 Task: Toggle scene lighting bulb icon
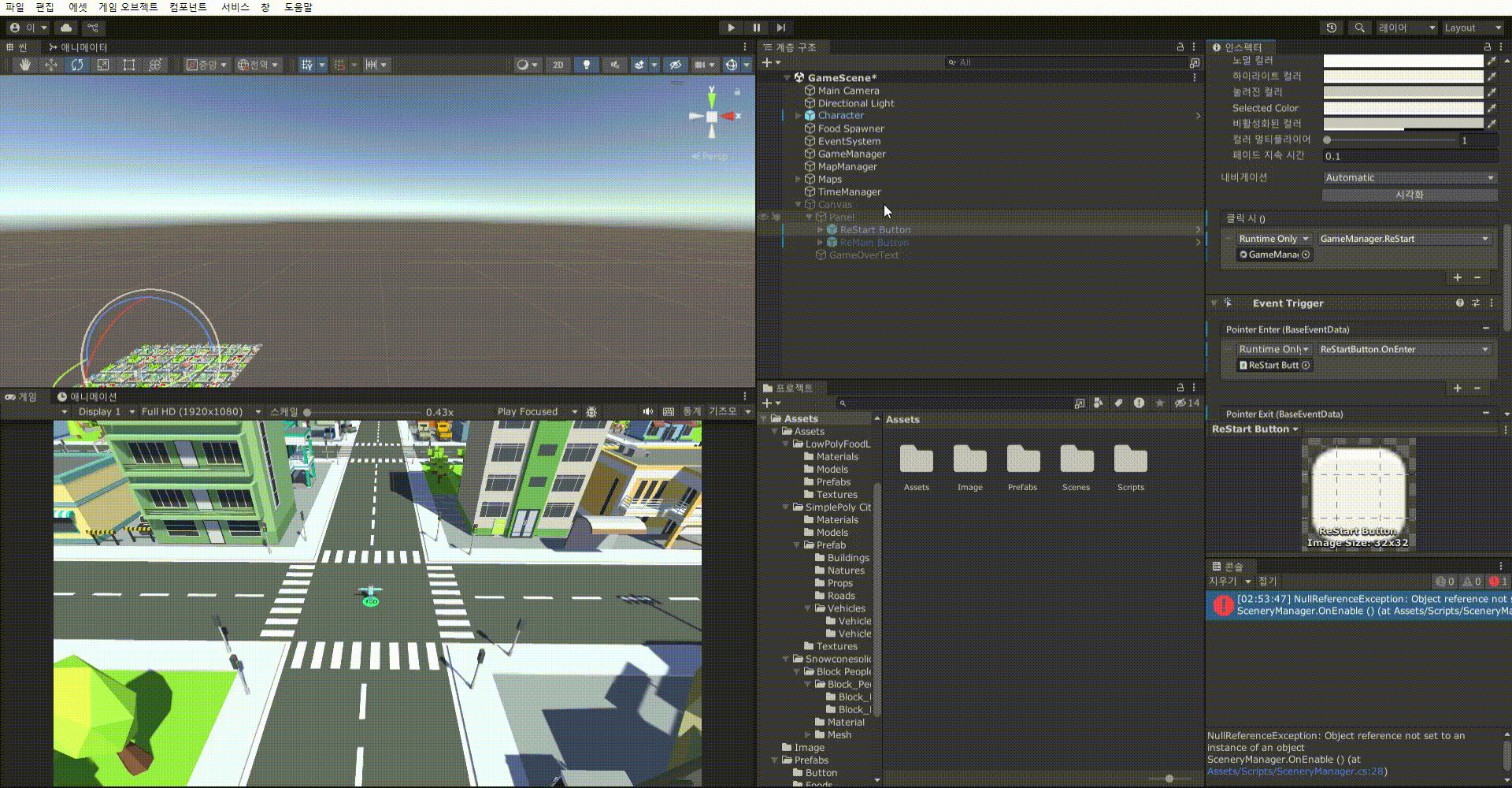(x=586, y=65)
